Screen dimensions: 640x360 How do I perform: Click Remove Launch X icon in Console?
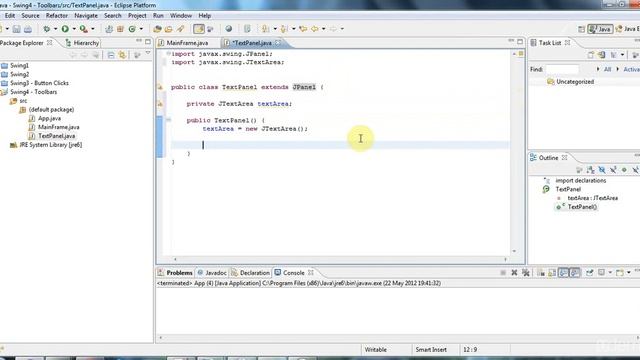(514, 273)
